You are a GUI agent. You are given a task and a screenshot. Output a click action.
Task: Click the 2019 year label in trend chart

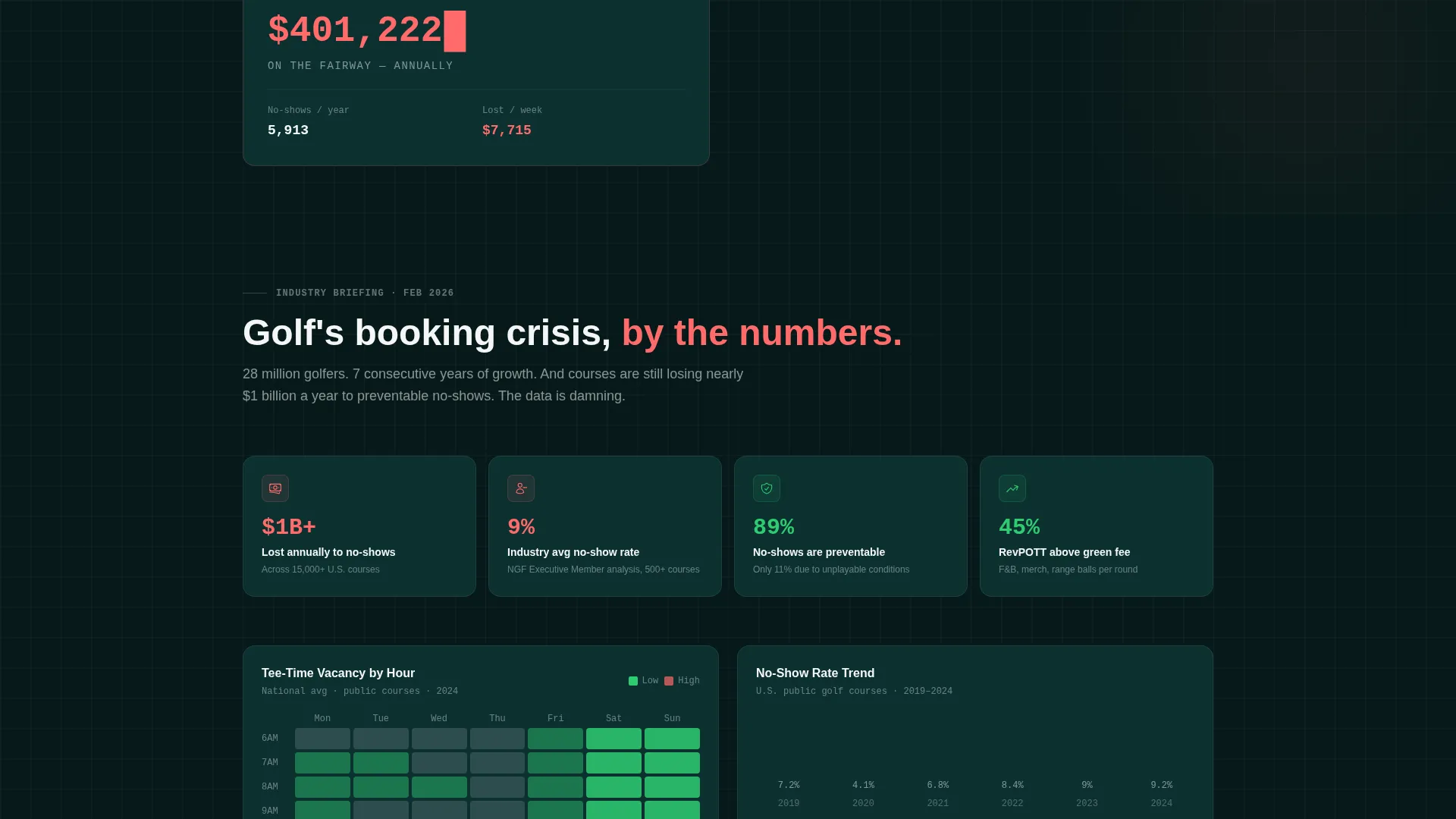point(789,804)
